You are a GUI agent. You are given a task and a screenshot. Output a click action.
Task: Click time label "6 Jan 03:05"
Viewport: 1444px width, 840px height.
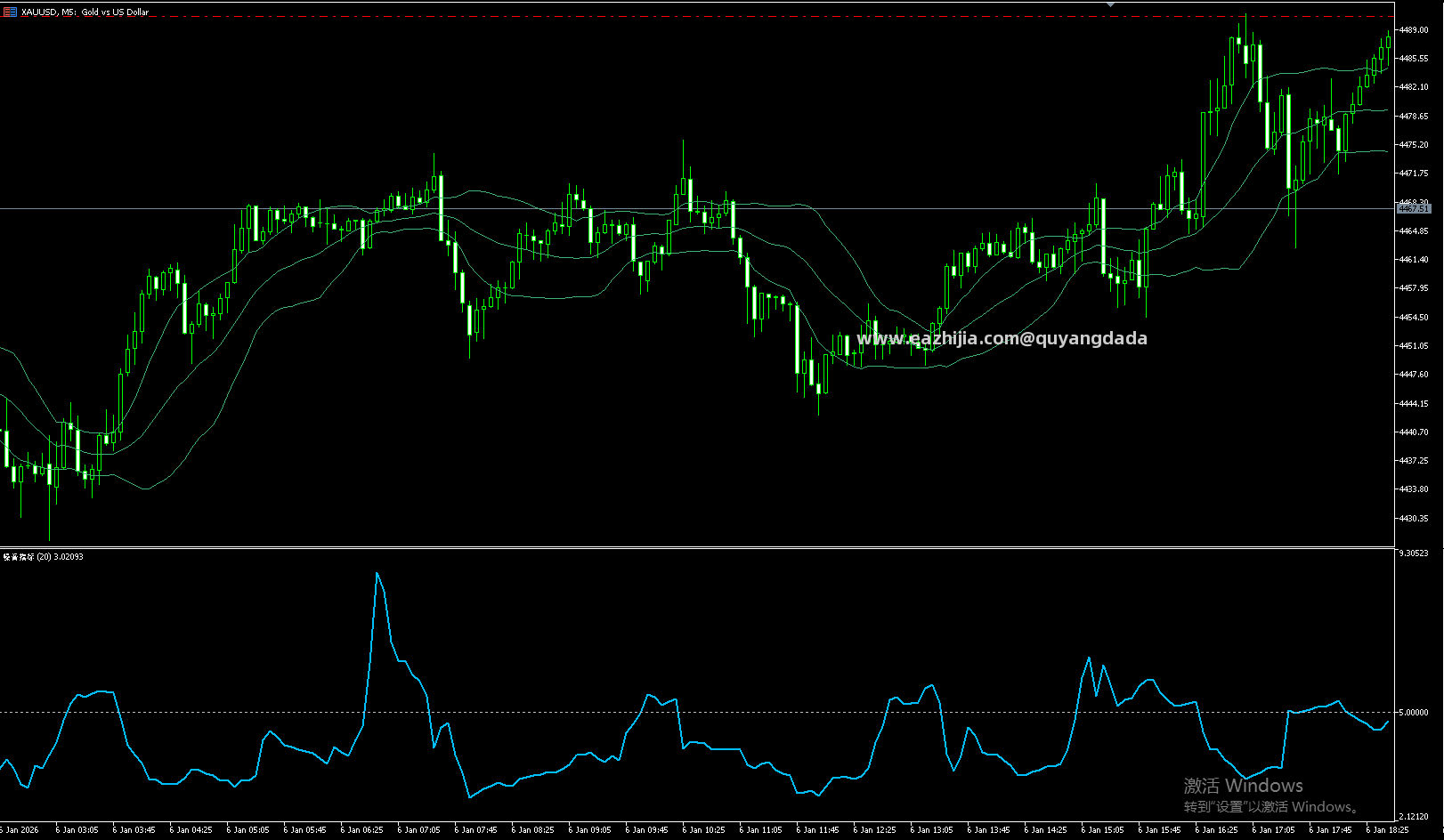[x=77, y=830]
